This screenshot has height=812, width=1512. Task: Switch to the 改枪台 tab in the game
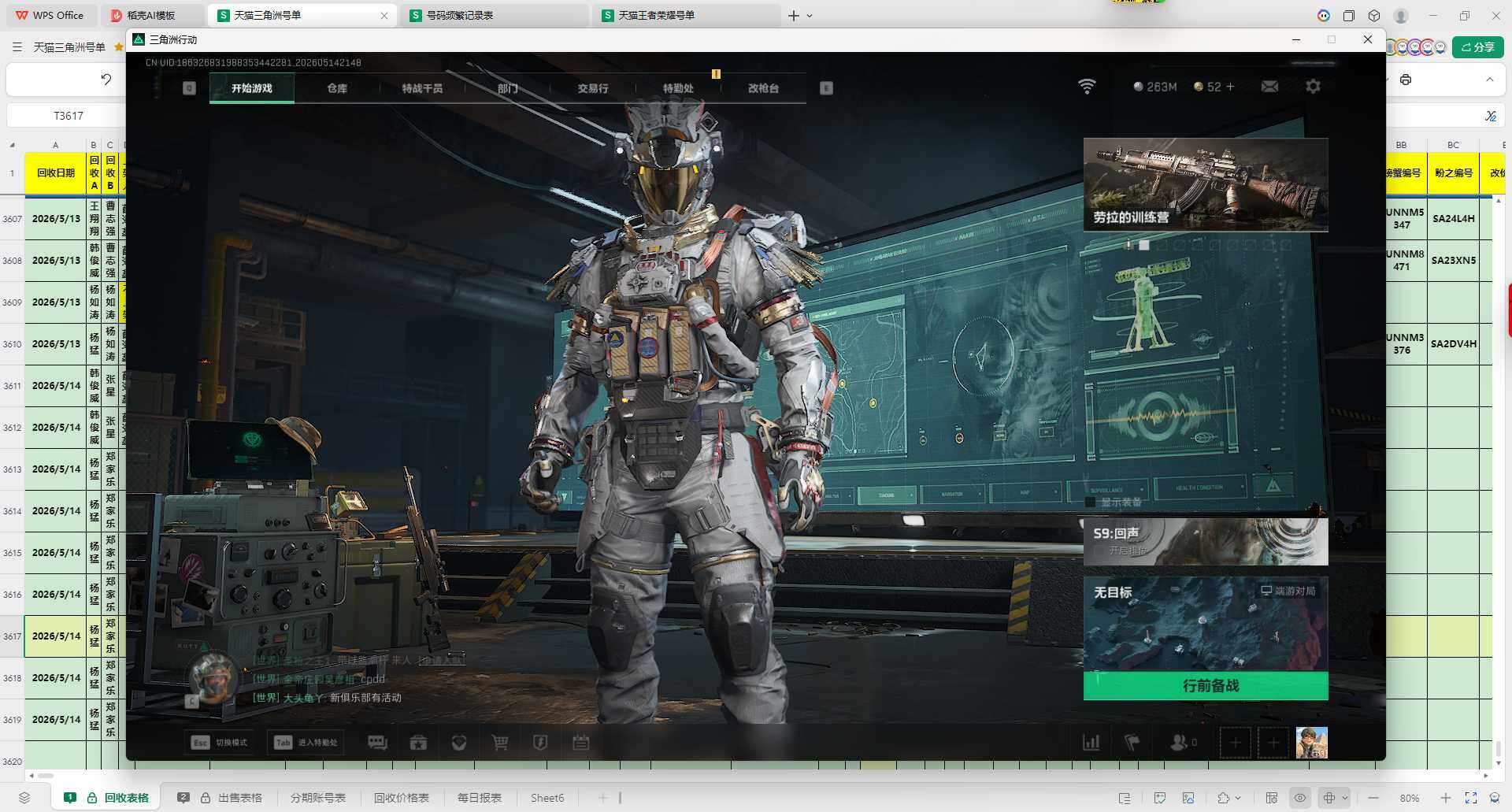(x=763, y=88)
